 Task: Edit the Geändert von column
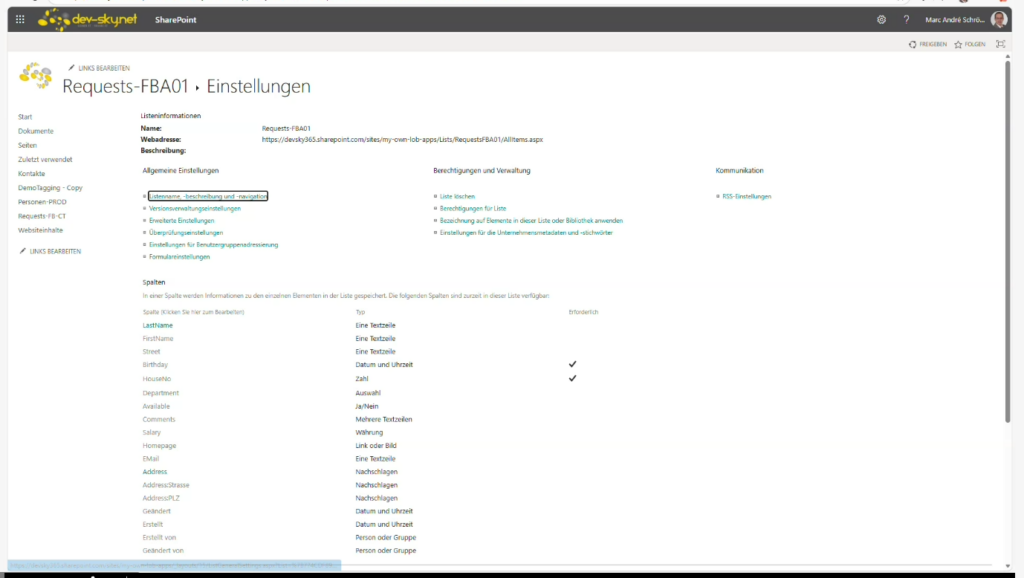[x=163, y=551]
